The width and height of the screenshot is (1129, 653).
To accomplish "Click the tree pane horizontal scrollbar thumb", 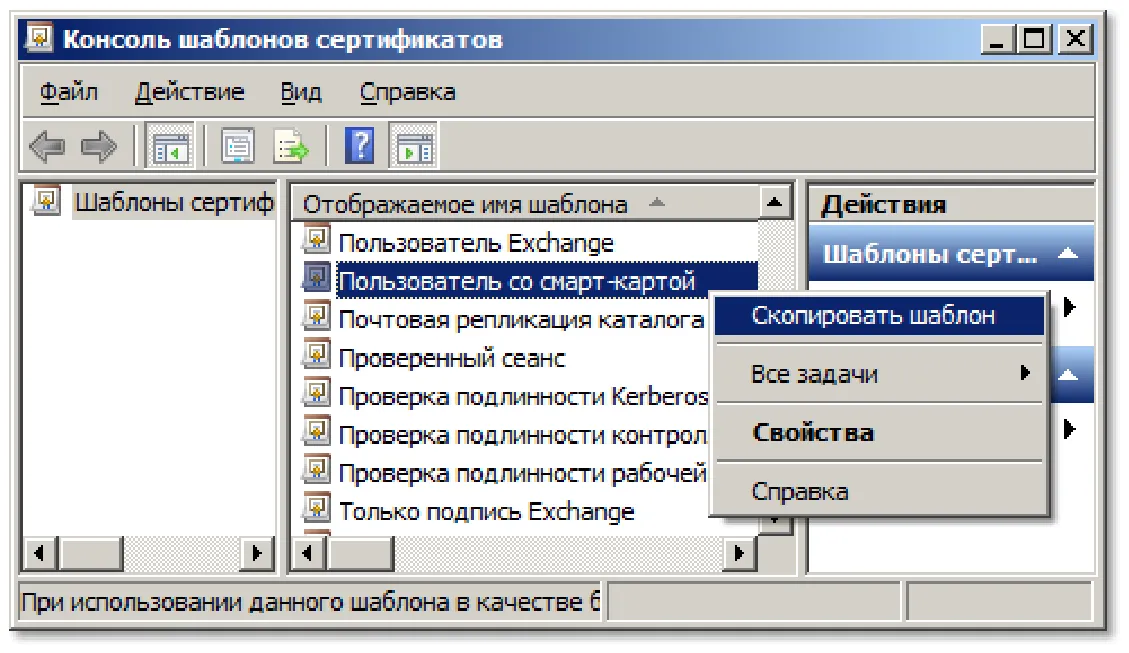I will click(89, 553).
